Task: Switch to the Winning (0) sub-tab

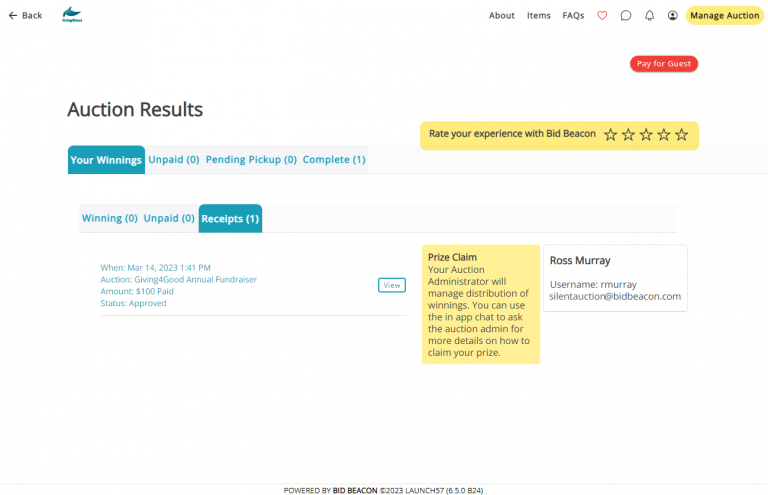Action: [x=109, y=218]
